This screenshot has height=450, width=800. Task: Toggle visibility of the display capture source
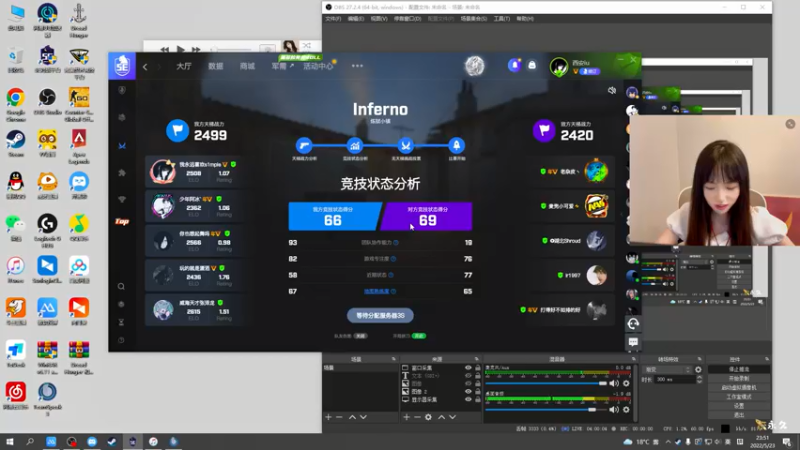point(468,399)
